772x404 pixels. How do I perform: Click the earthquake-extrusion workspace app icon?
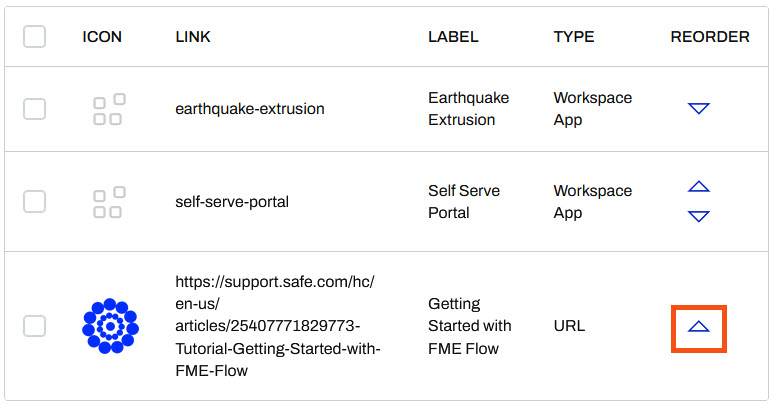(x=109, y=109)
